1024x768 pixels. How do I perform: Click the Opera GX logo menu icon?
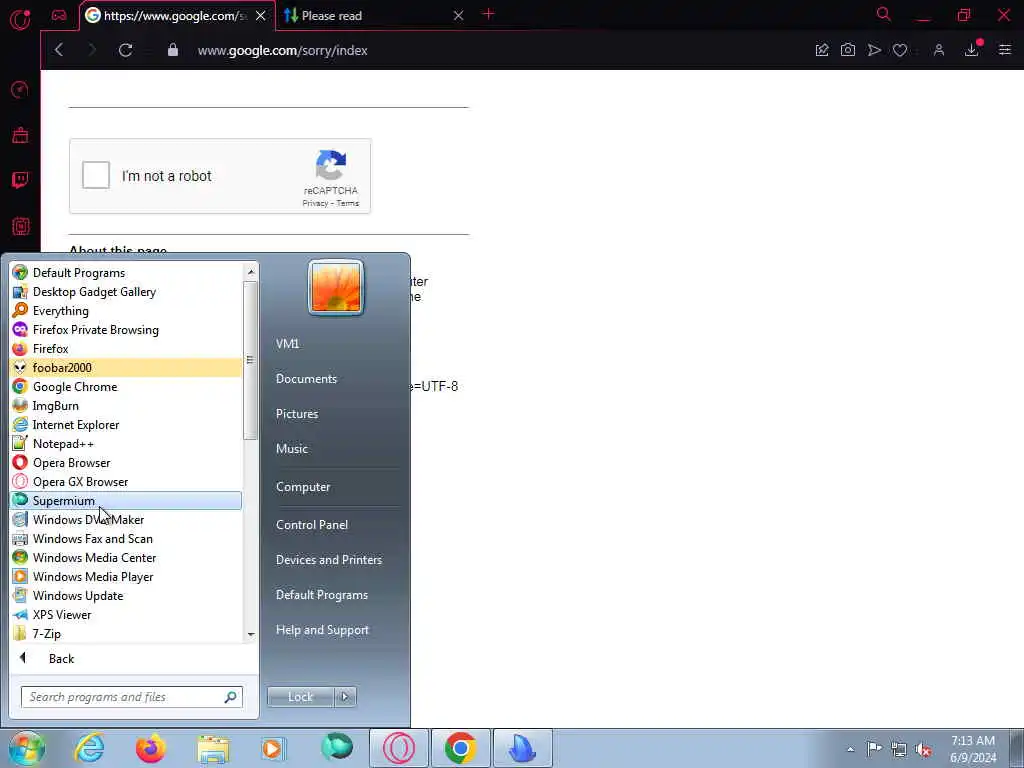[x=20, y=19]
